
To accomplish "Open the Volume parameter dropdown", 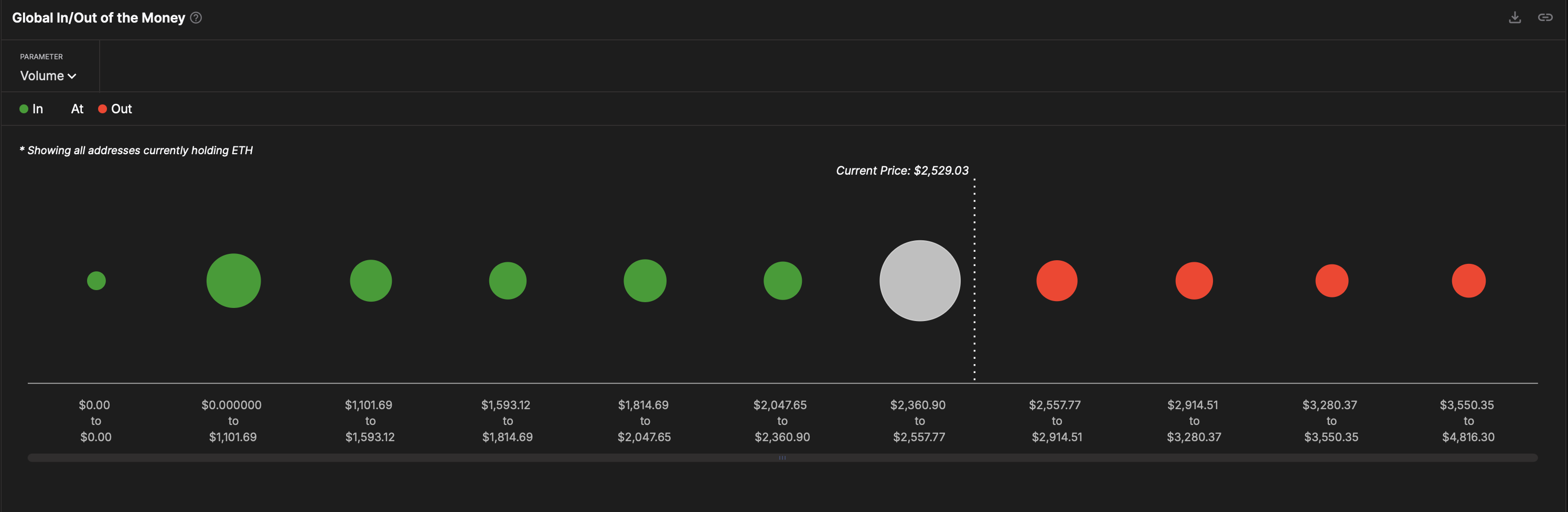I will 48,76.
